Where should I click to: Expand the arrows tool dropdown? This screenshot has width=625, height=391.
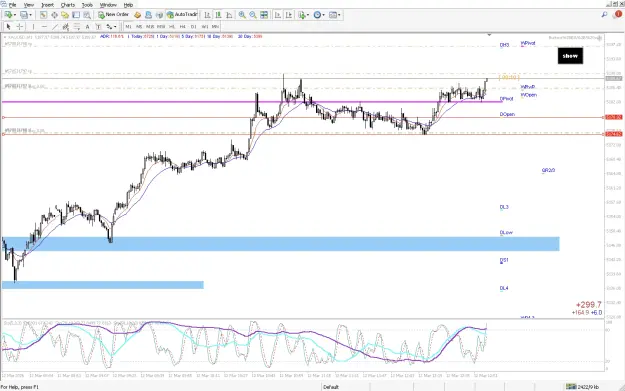coord(115,27)
